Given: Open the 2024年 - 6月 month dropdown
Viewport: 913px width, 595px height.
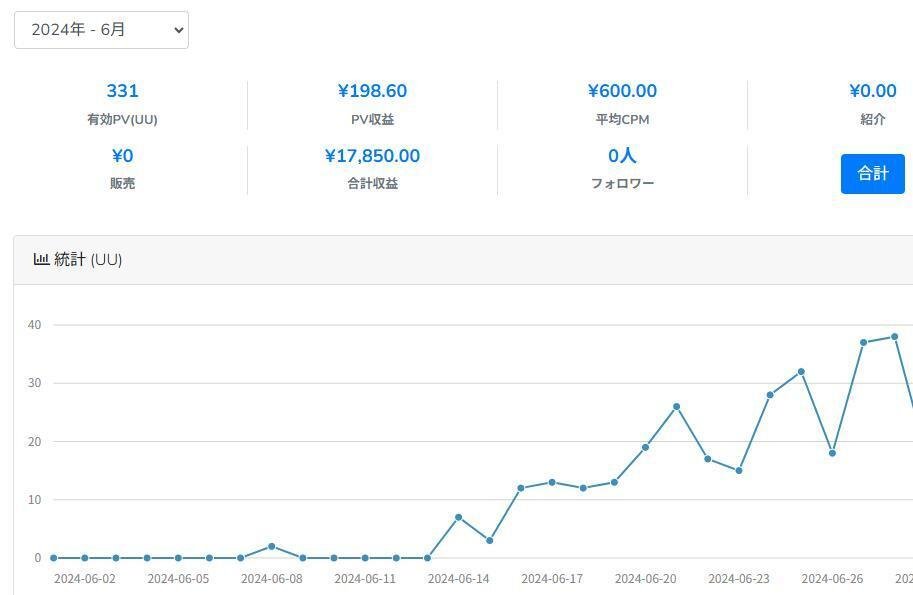Looking at the screenshot, I should click(101, 30).
